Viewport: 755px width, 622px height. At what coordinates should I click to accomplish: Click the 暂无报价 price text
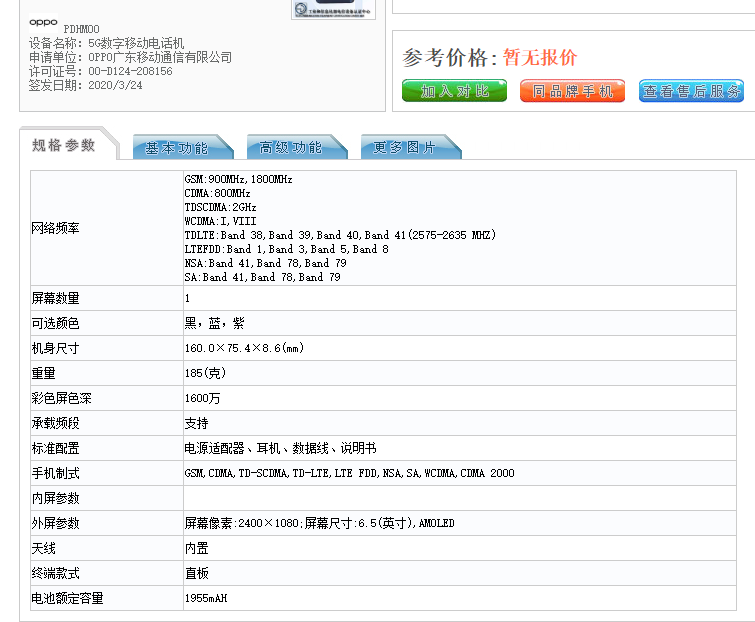click(540, 57)
